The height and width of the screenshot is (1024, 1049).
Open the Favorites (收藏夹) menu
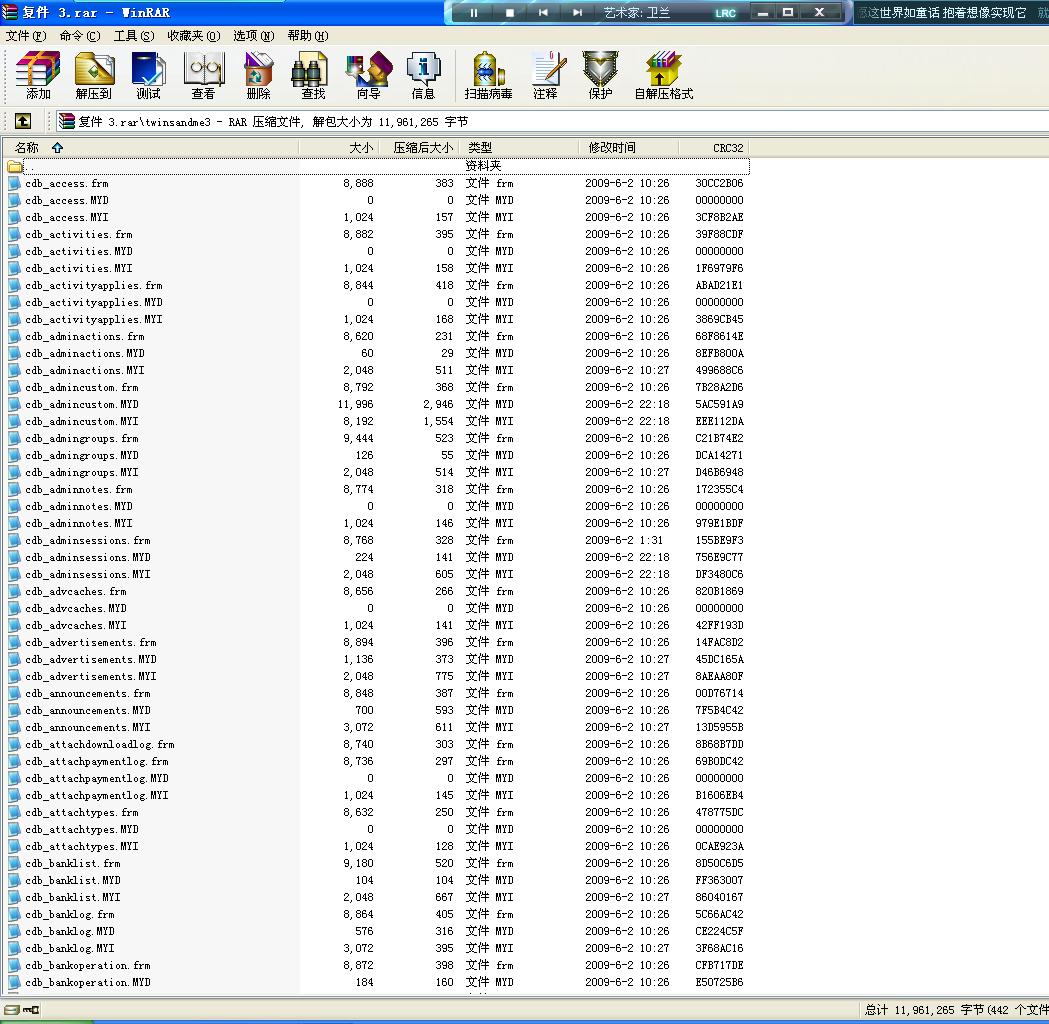point(193,35)
